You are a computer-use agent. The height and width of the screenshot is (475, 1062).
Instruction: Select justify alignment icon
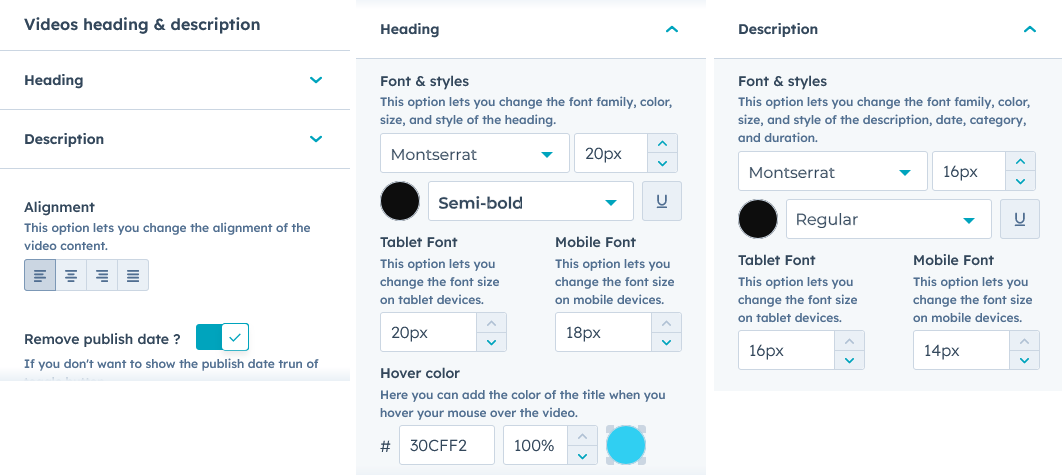click(x=133, y=275)
